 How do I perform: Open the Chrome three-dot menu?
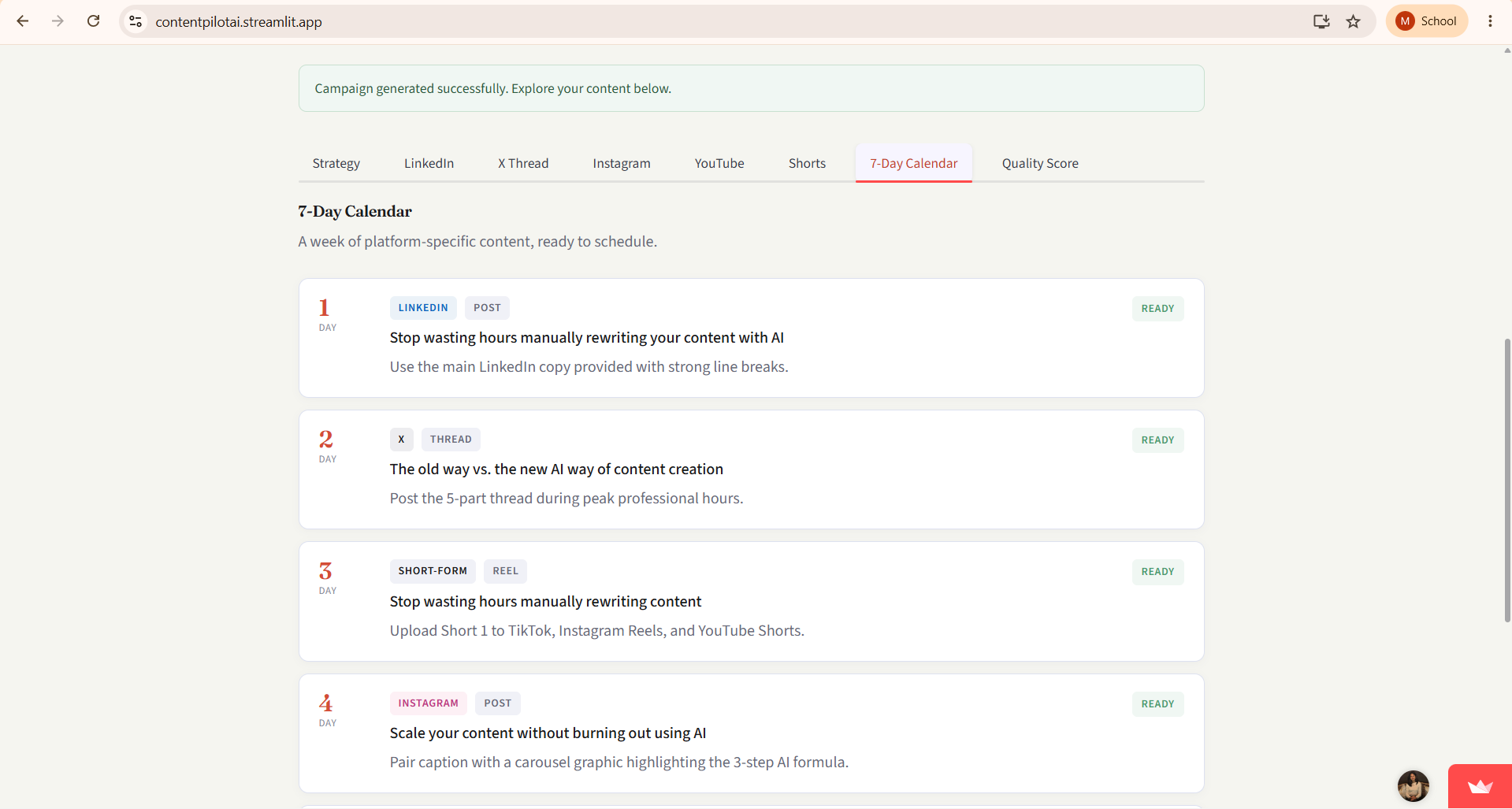pyautogui.click(x=1490, y=21)
